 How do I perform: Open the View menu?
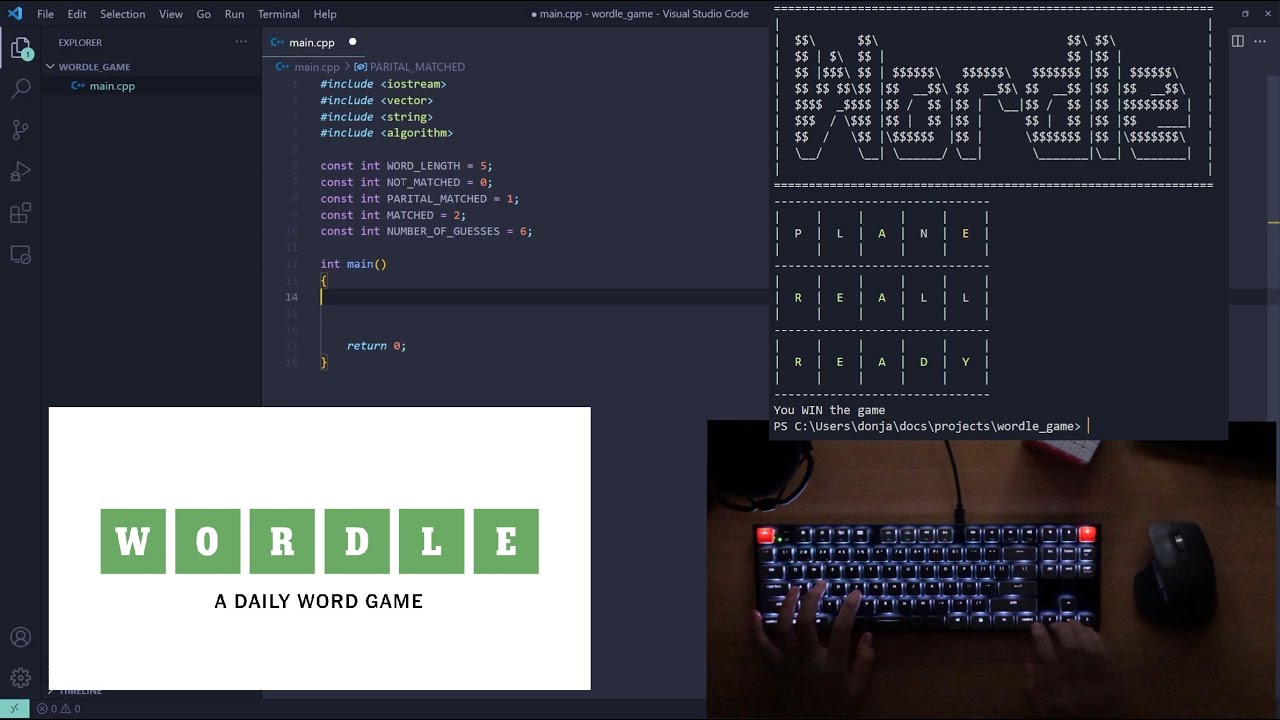point(171,14)
